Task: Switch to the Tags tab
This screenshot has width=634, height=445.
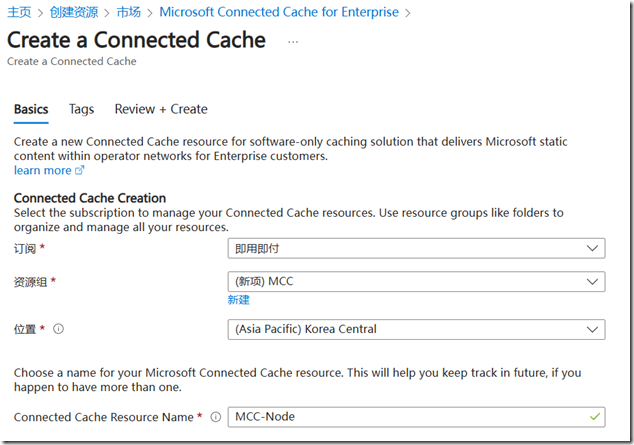Action: click(x=81, y=109)
